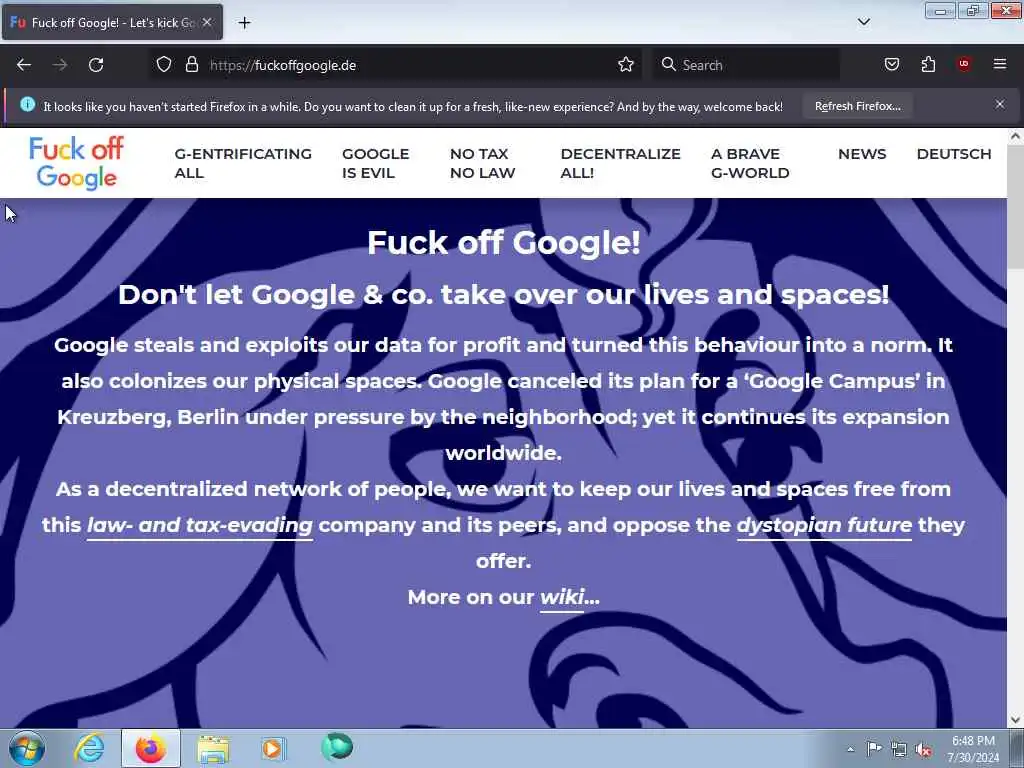Image resolution: width=1024 pixels, height=768 pixels.
Task: Open GOOGLE IS EVIL menu item
Action: (376, 163)
